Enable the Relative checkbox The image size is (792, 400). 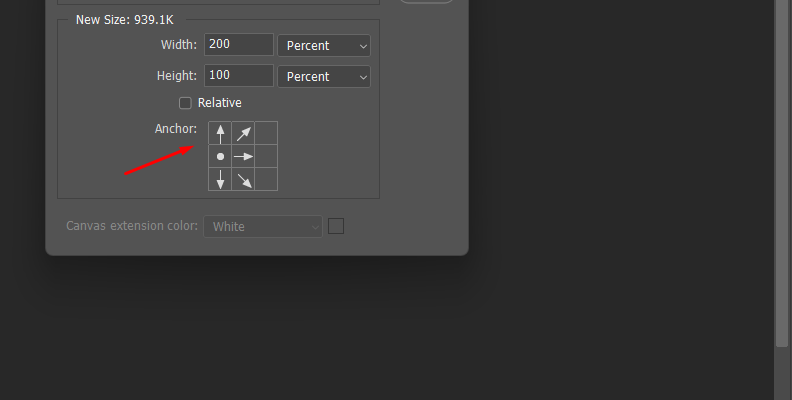click(185, 103)
